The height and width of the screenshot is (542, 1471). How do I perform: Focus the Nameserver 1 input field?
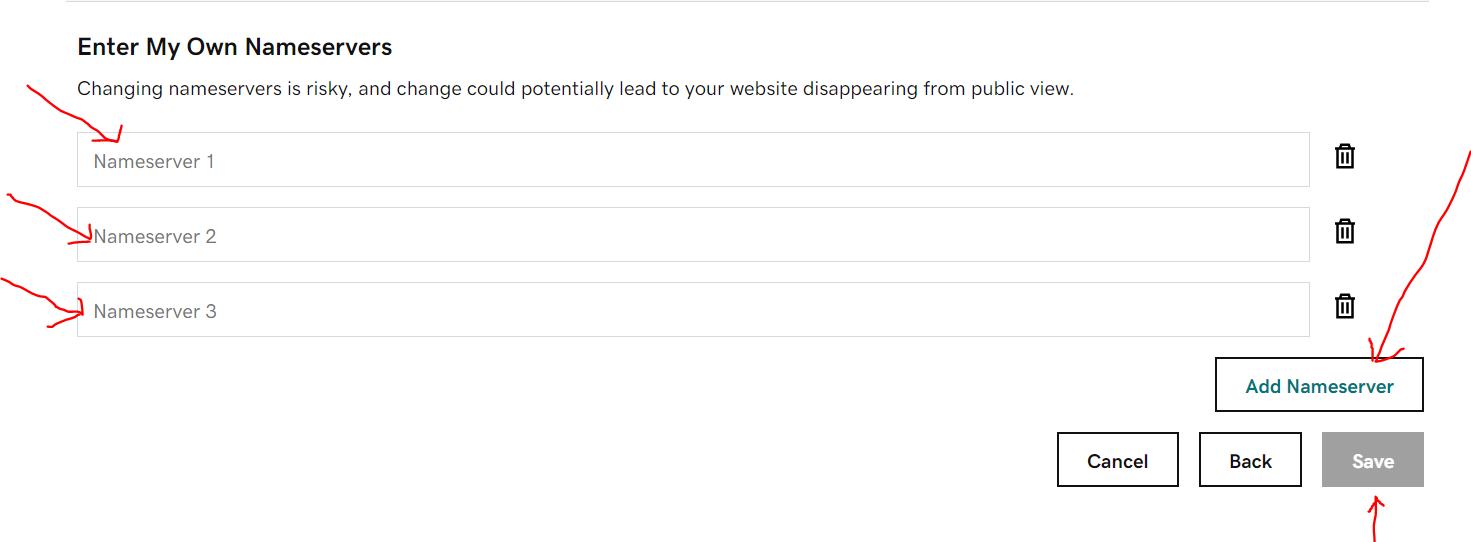pos(693,160)
